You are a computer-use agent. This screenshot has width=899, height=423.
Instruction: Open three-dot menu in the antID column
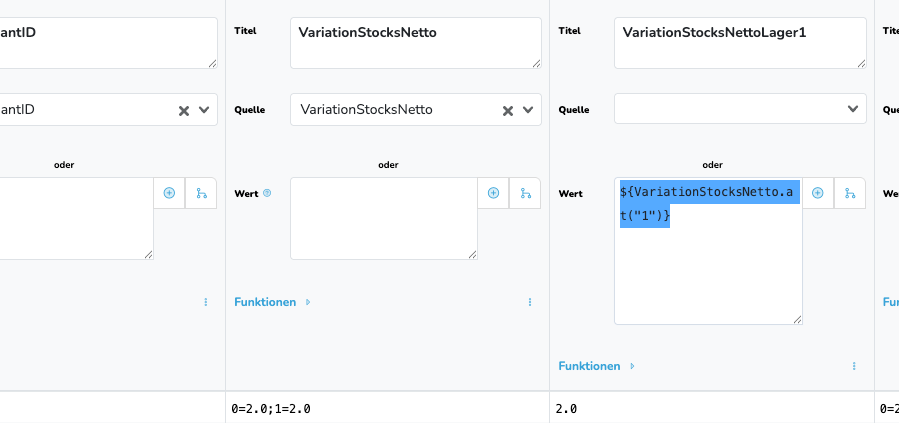point(205,302)
